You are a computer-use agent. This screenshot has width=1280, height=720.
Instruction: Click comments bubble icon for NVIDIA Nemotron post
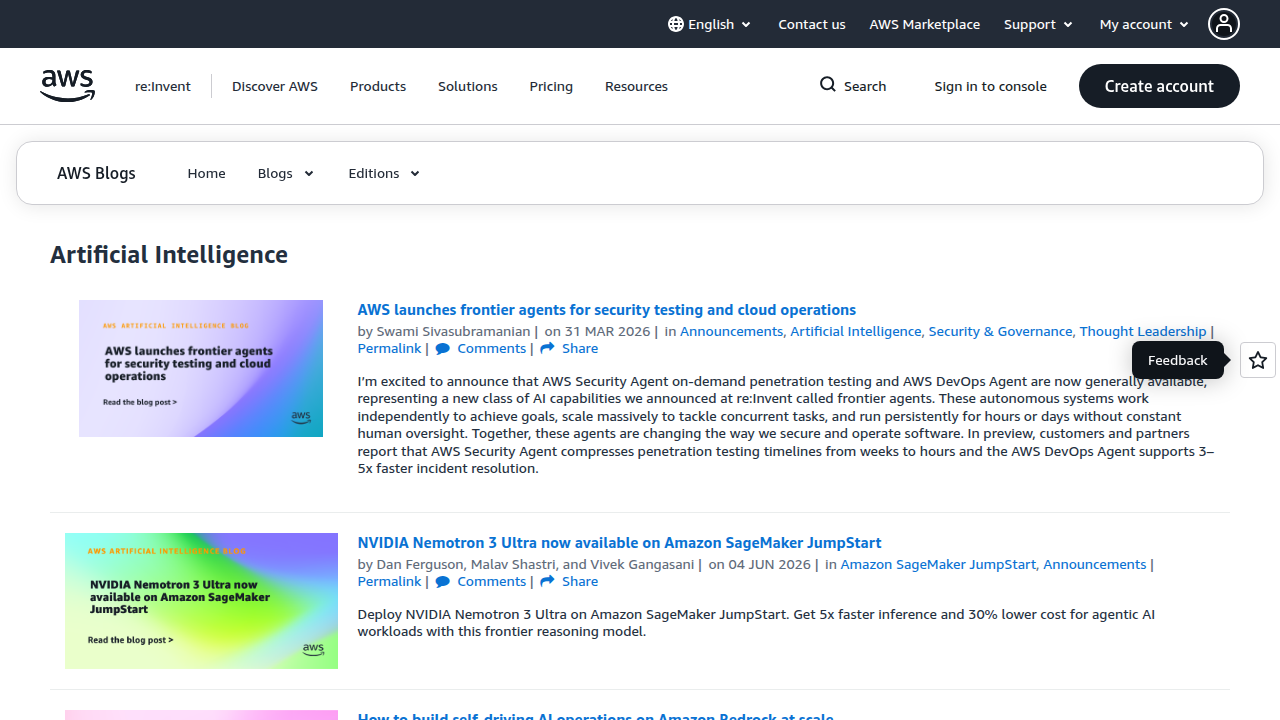click(443, 582)
